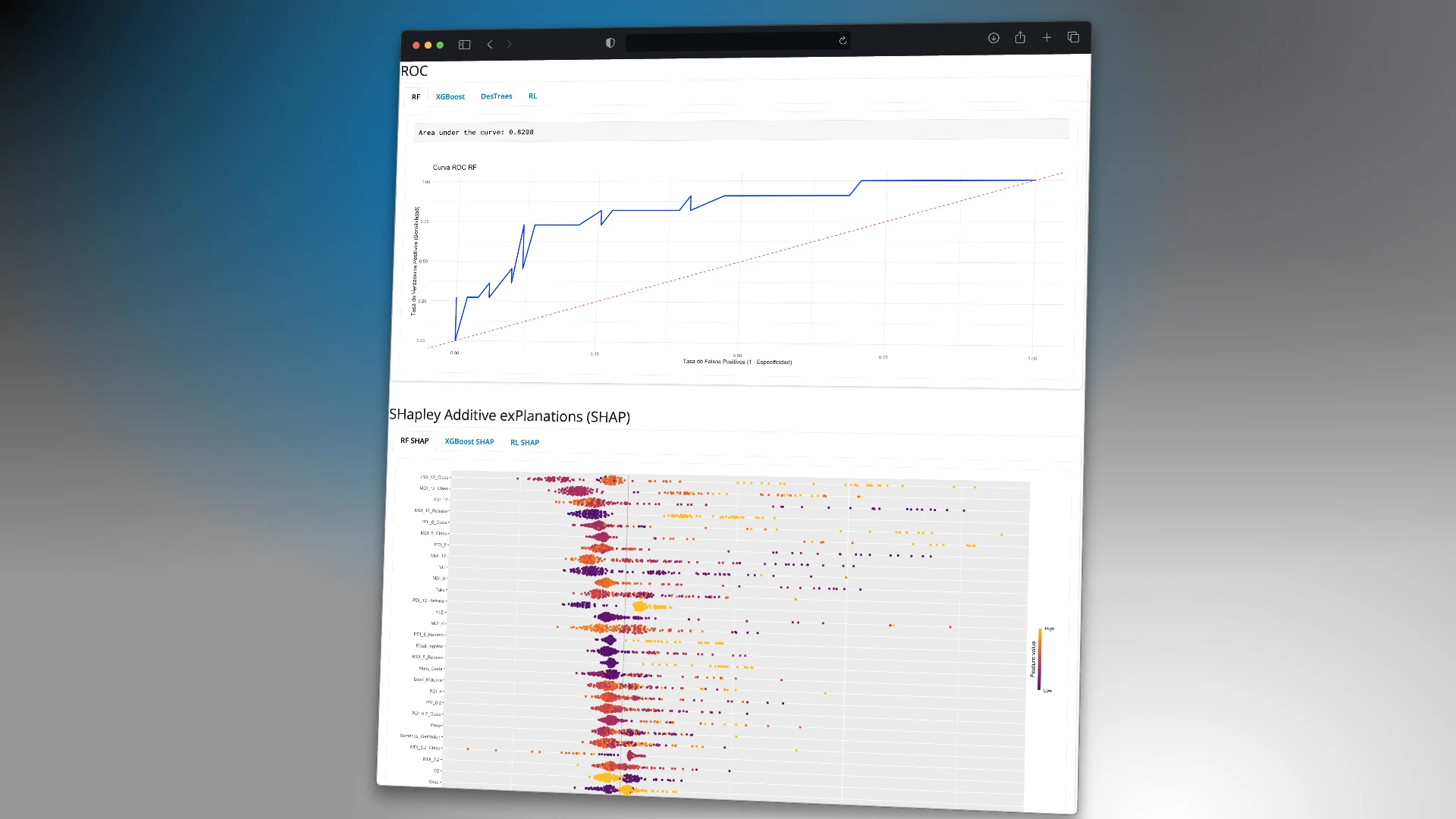1456x819 pixels.
Task: Switch to the XGBoost ROC tab
Action: [450, 96]
